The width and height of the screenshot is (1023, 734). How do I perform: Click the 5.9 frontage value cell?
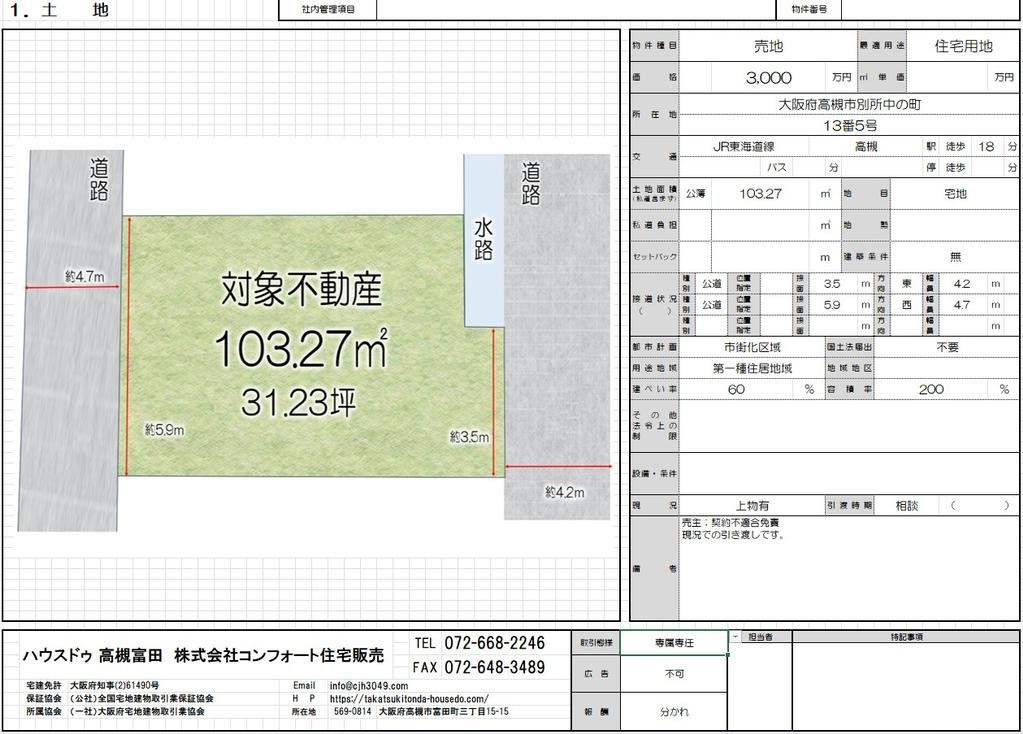(831, 305)
